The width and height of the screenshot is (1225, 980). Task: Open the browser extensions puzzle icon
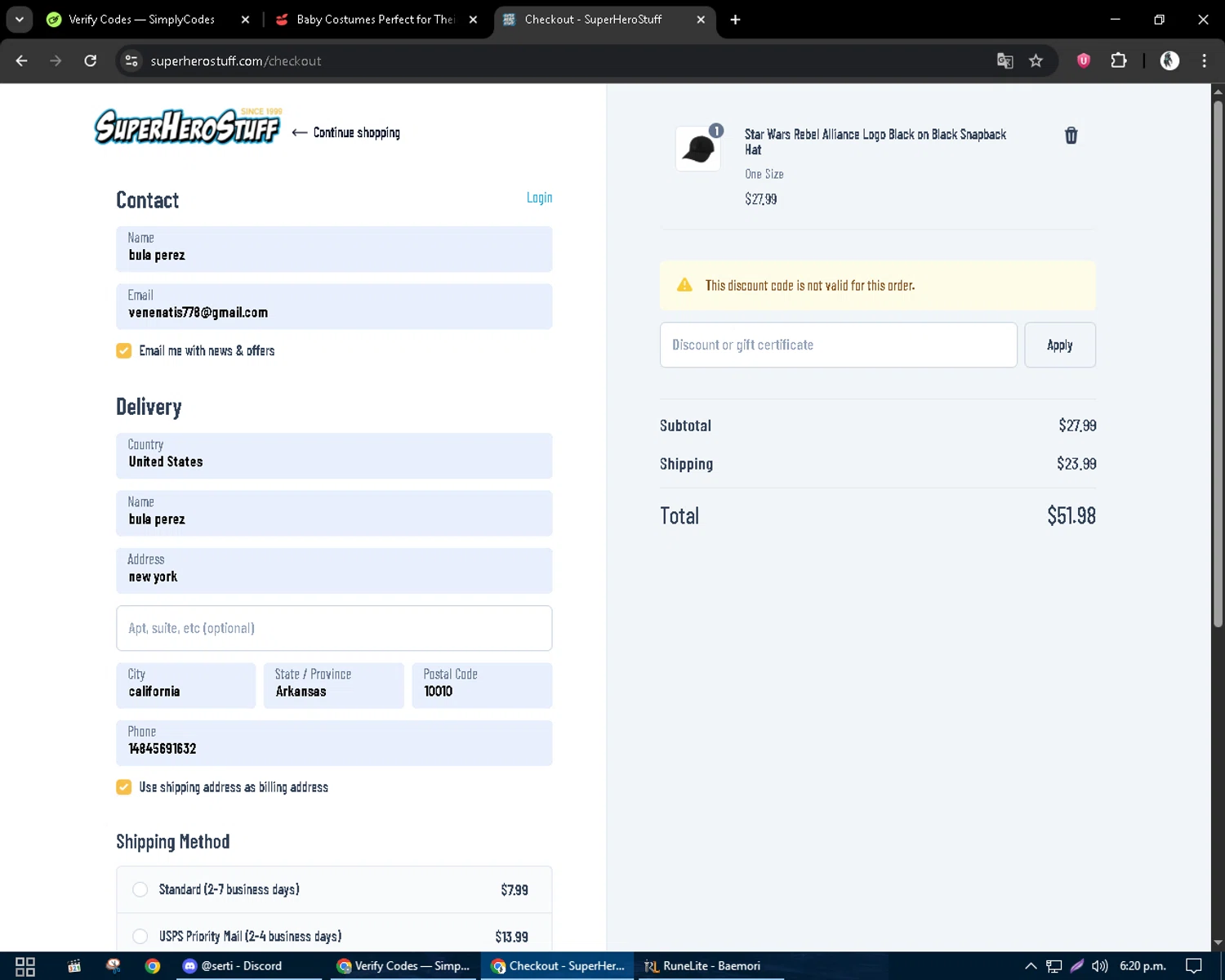[x=1119, y=60]
